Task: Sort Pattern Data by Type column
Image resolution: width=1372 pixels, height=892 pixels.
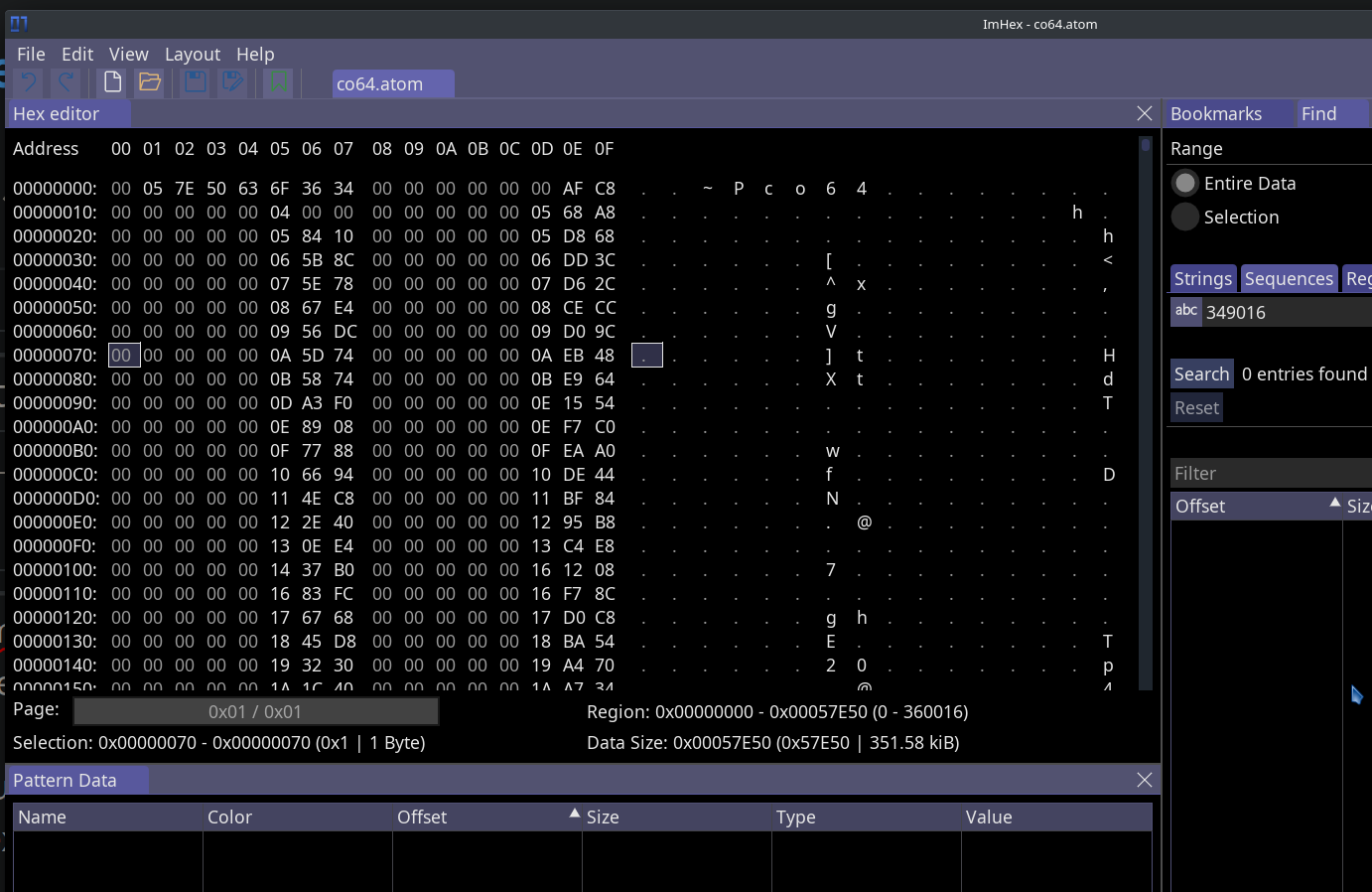Action: 866,817
